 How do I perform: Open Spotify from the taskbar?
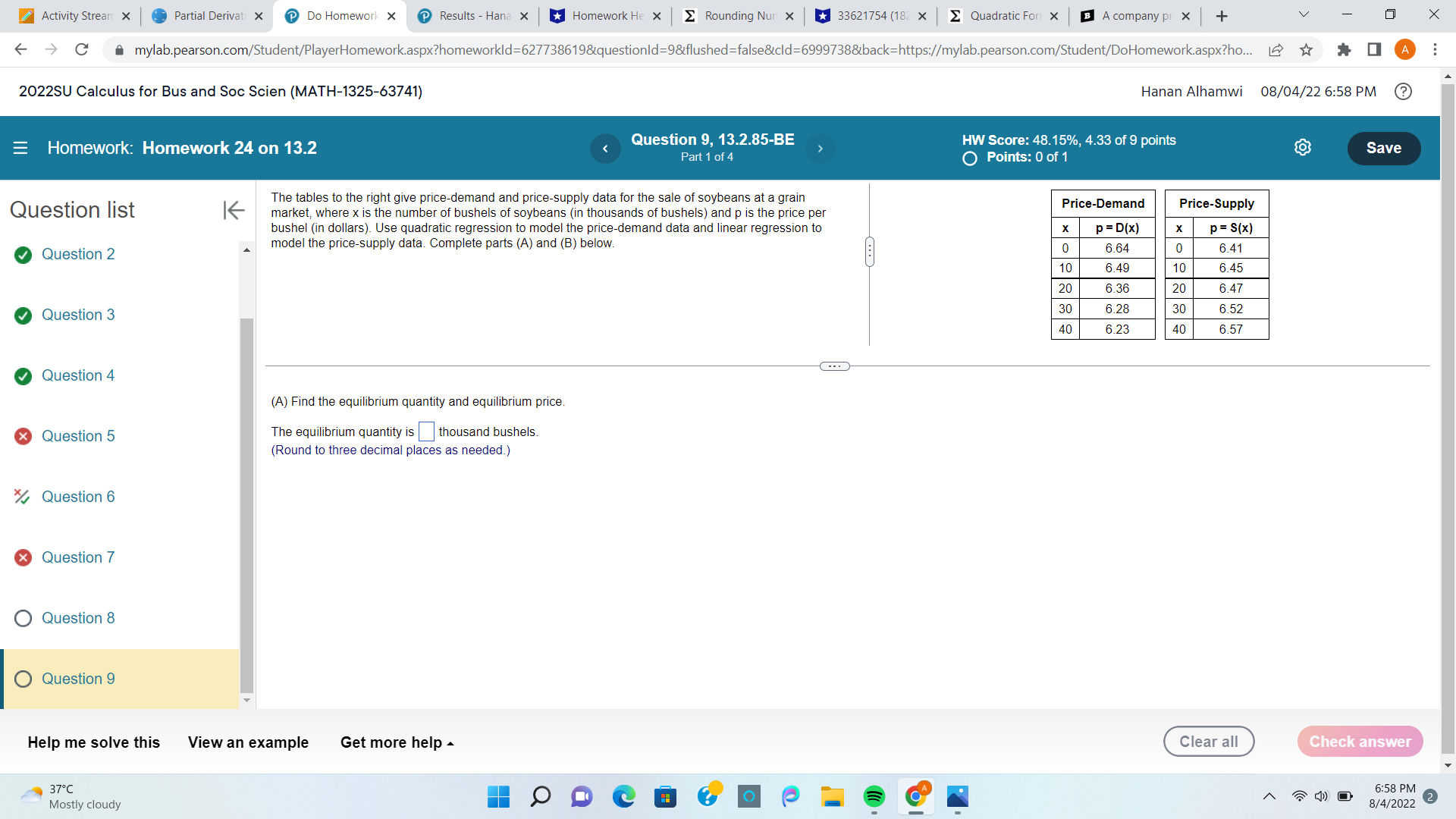point(874,797)
